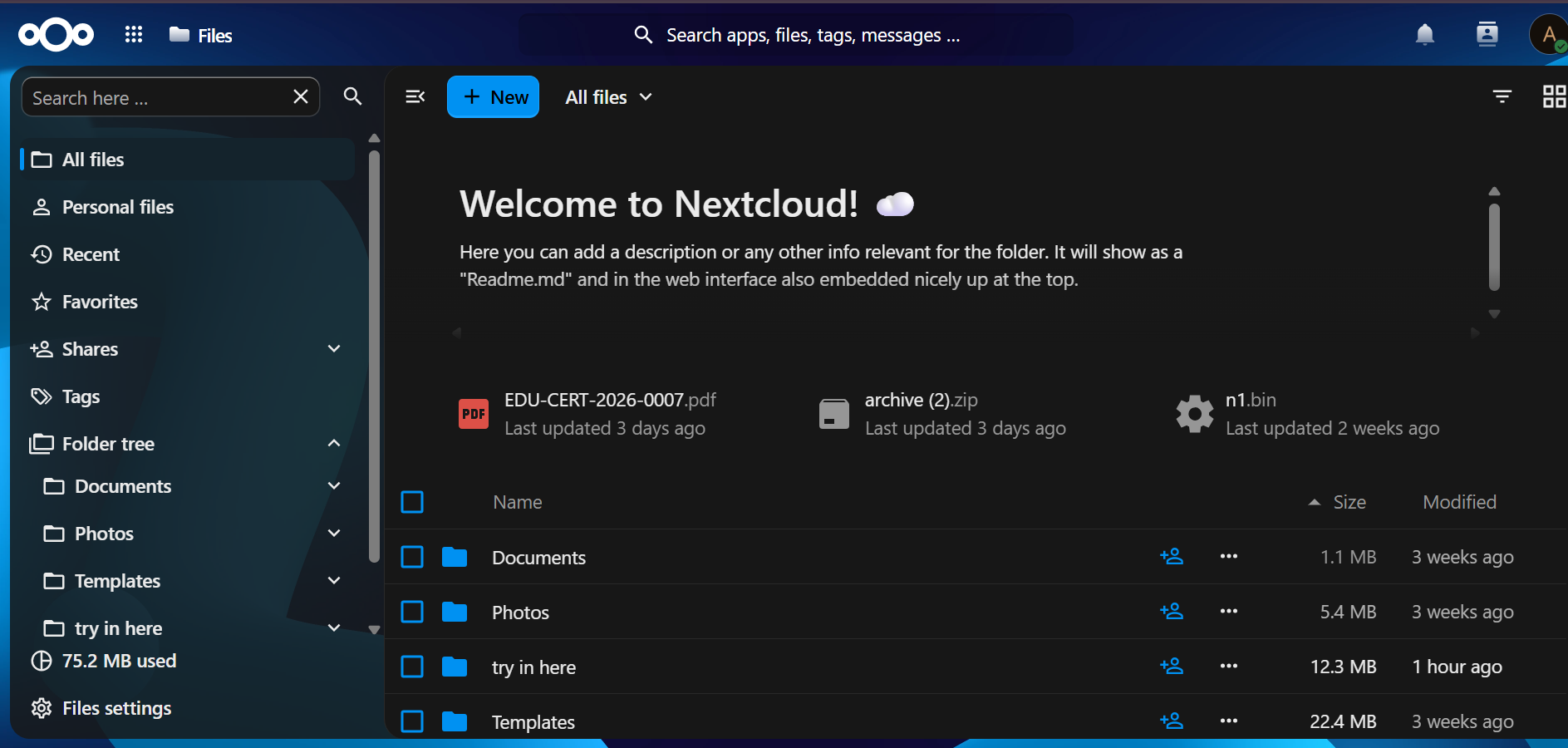The width and height of the screenshot is (1568, 748).
Task: Click the archive (2).zip file icon
Action: point(834,414)
